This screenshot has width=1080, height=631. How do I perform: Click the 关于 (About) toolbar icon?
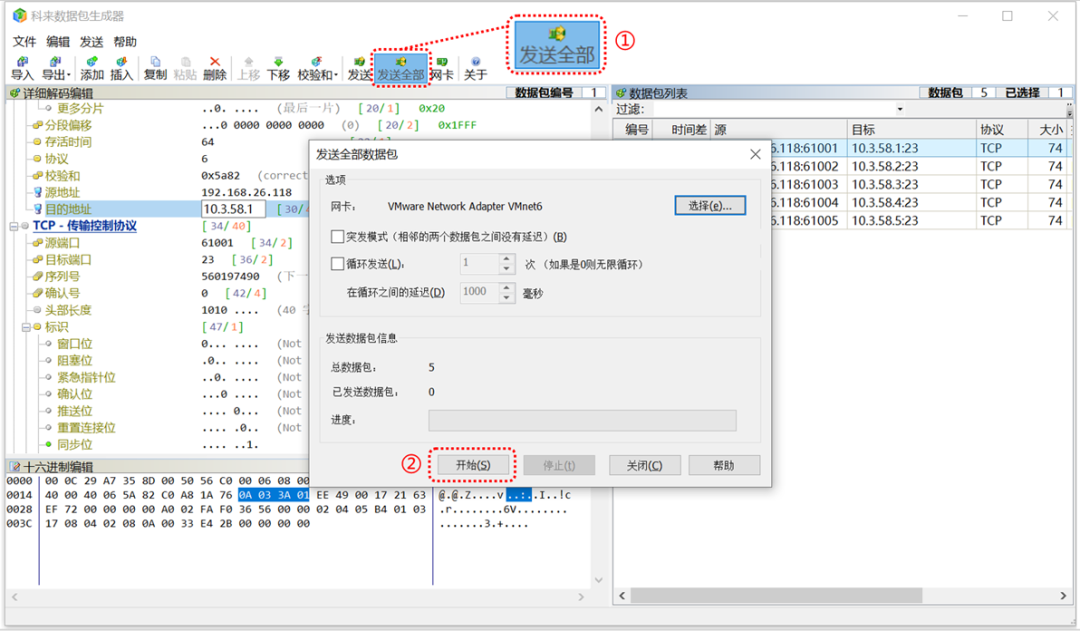476,68
